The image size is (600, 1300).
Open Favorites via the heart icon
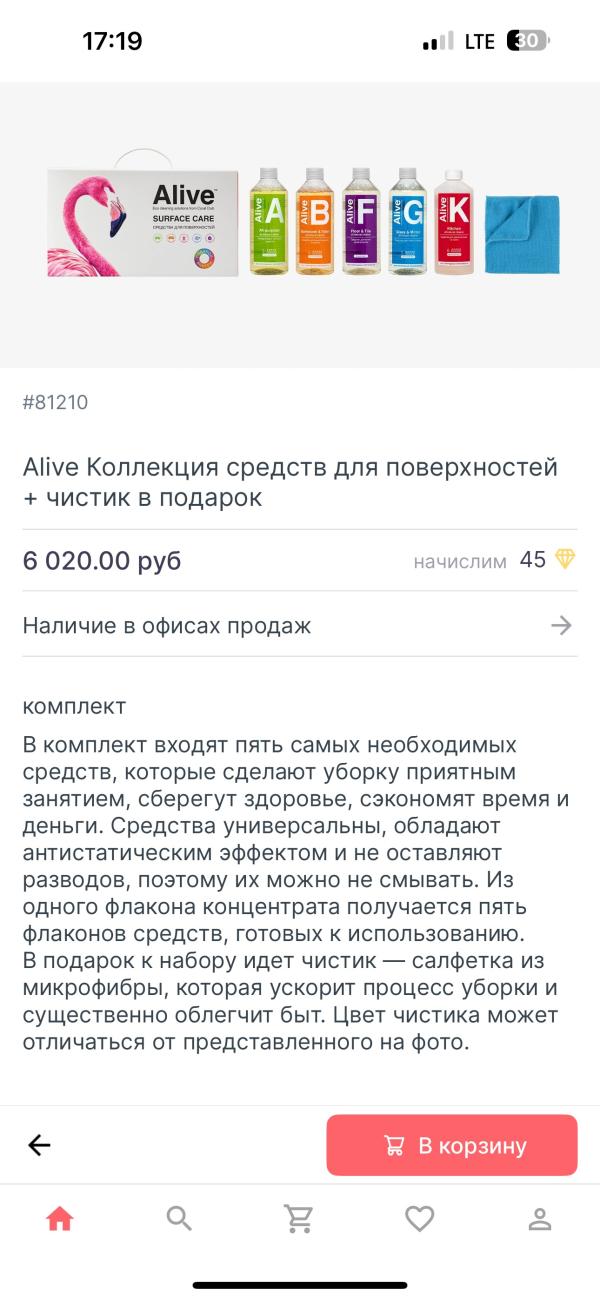click(x=419, y=1219)
